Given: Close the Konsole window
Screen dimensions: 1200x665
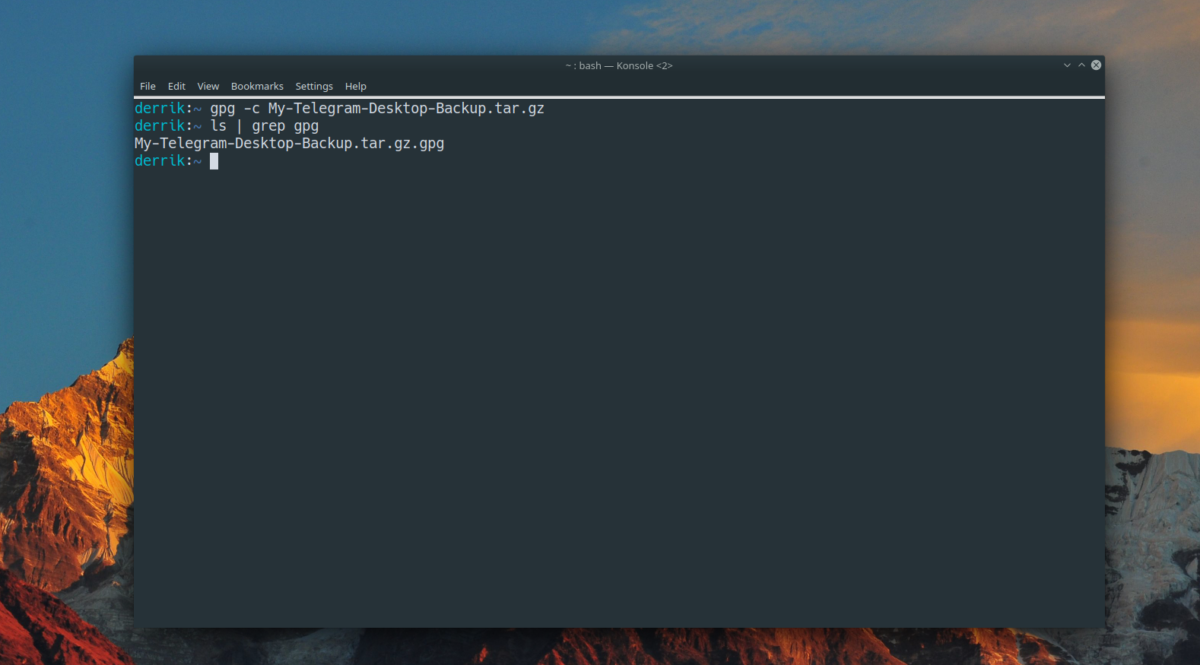Looking at the screenshot, I should 1096,65.
